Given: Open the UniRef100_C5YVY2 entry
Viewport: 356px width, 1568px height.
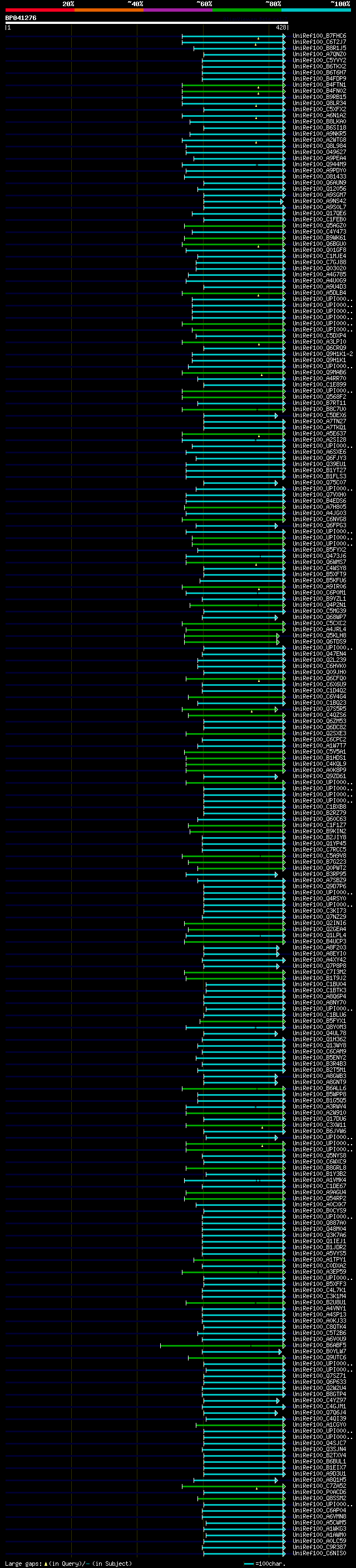Looking at the screenshot, I should click(319, 60).
